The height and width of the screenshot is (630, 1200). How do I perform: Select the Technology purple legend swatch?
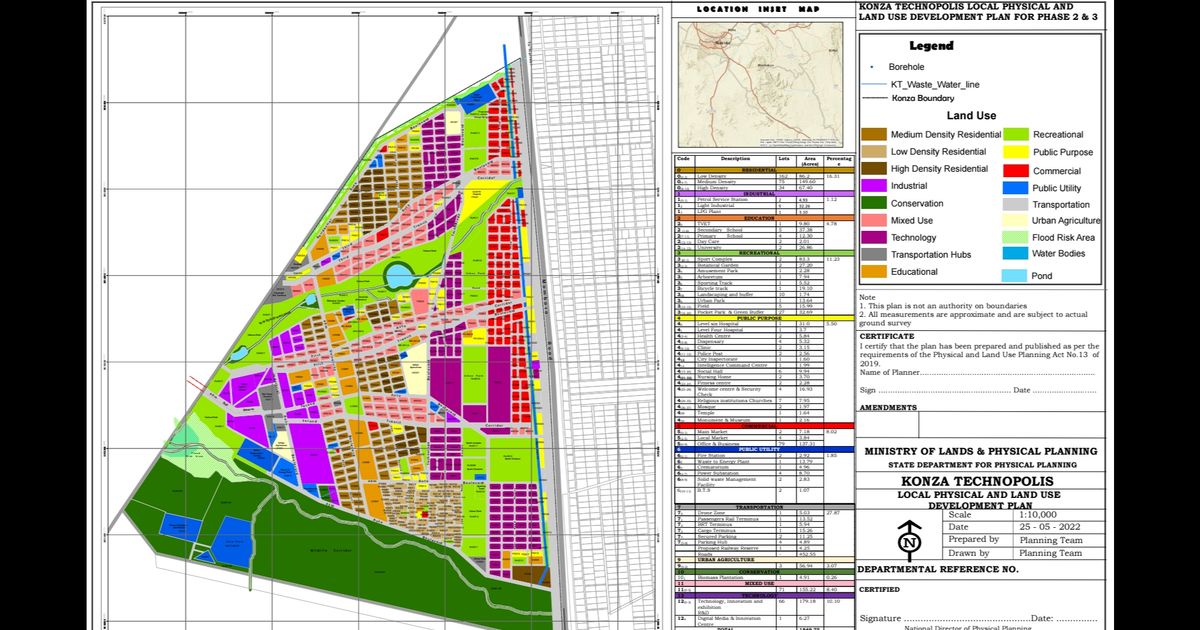point(874,237)
